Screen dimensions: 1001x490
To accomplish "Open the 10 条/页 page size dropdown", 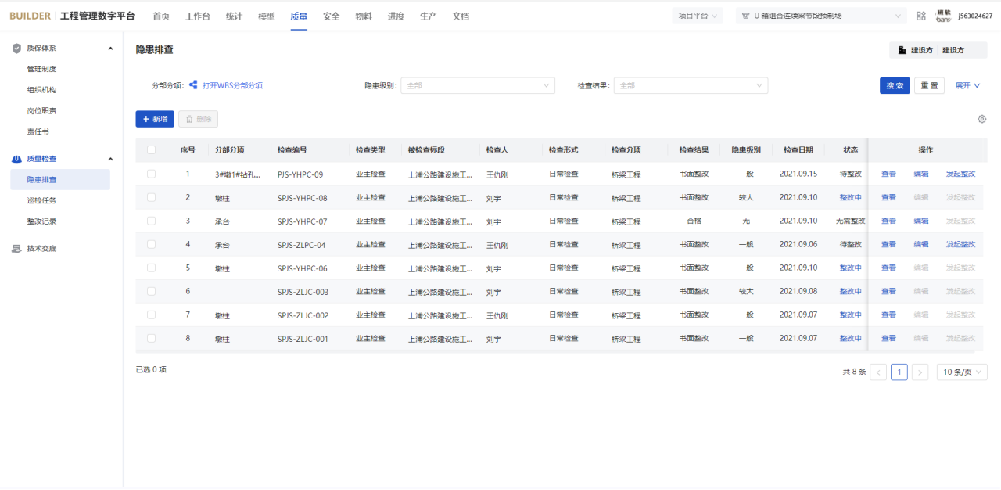I will (962, 372).
